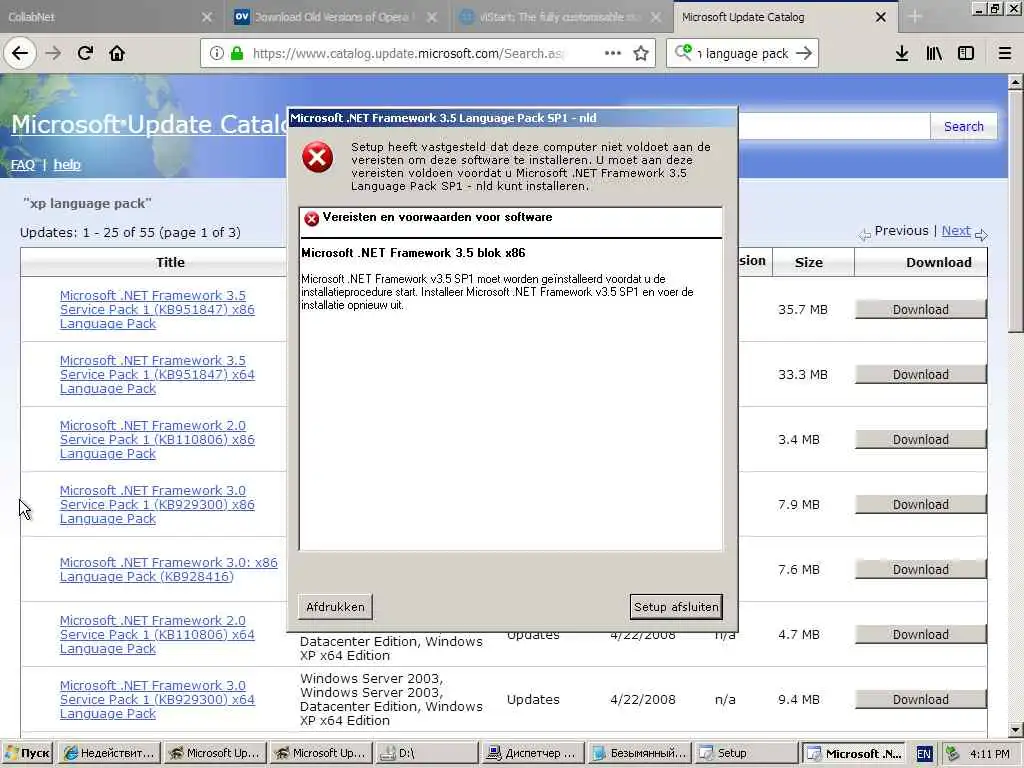Open the search engine magnifier icon
Viewport: 1024px width, 768px height.
coord(683,52)
